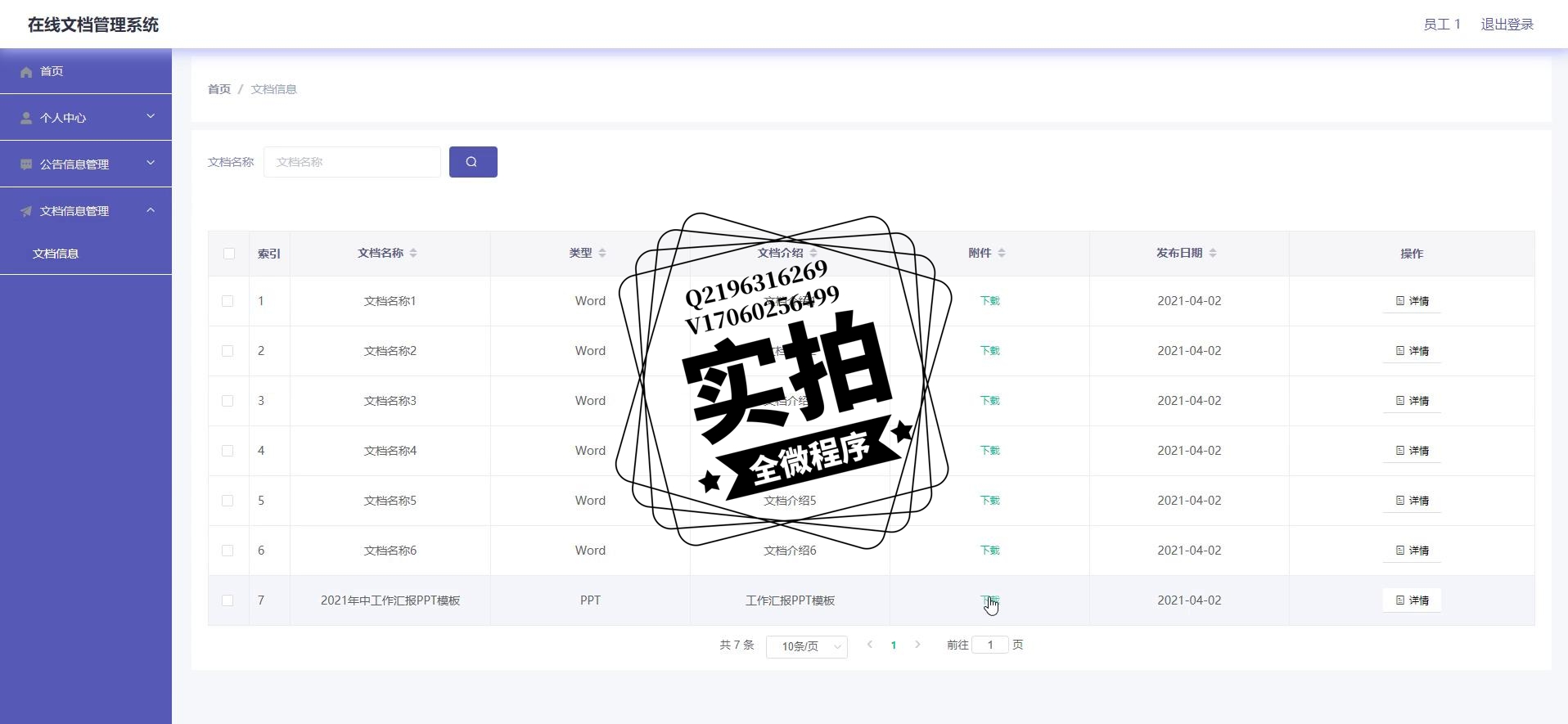The height and width of the screenshot is (724, 1568).
Task: Click 文档信息 in the breadcrumb
Action: click(x=273, y=89)
